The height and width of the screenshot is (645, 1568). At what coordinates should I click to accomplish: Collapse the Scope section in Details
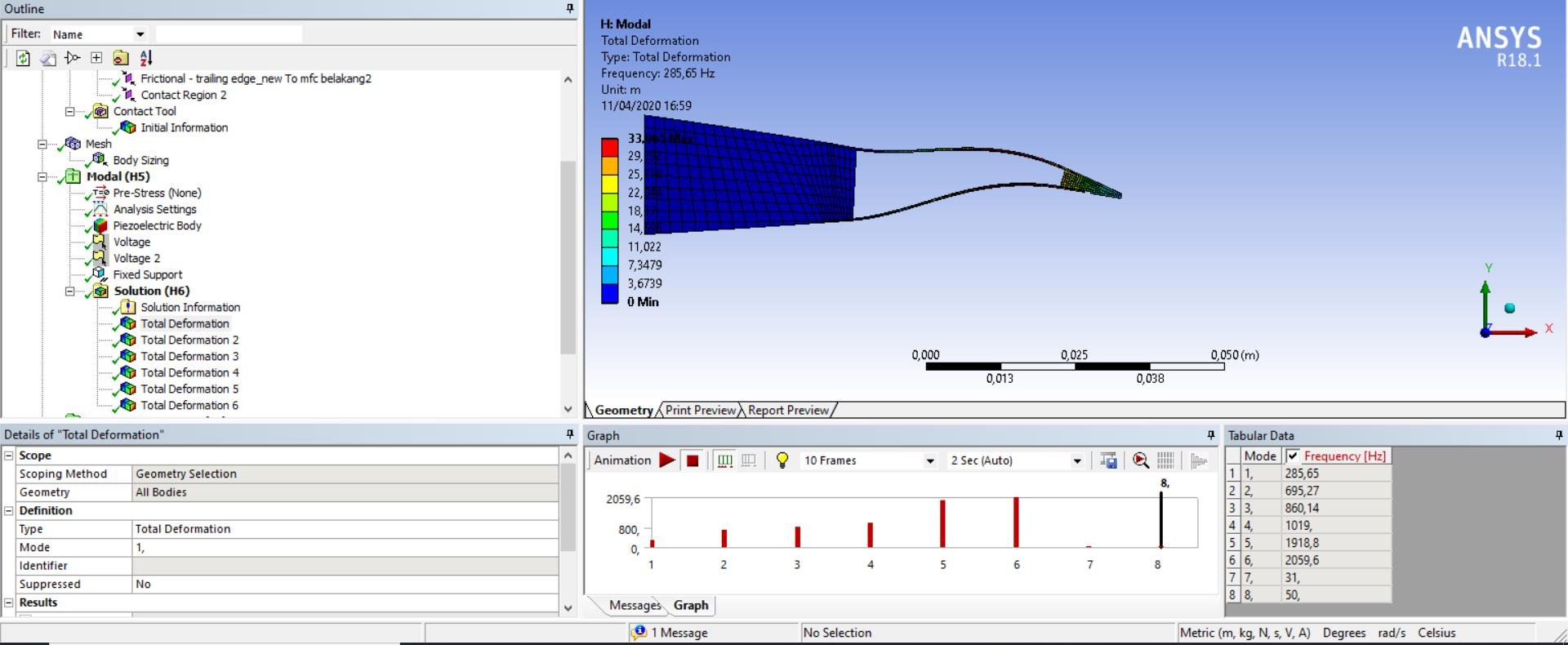(x=9, y=456)
